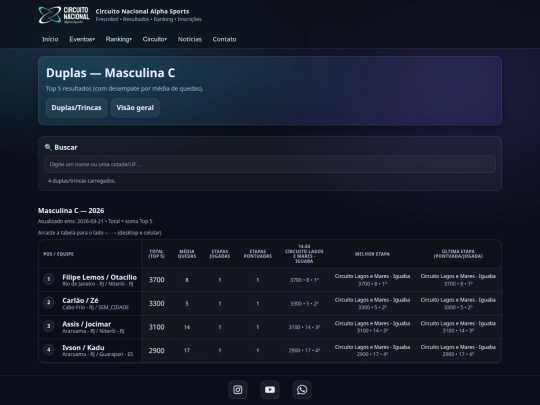The image size is (540, 405).
Task: Click the Última Etapa column header
Action: click(x=458, y=254)
